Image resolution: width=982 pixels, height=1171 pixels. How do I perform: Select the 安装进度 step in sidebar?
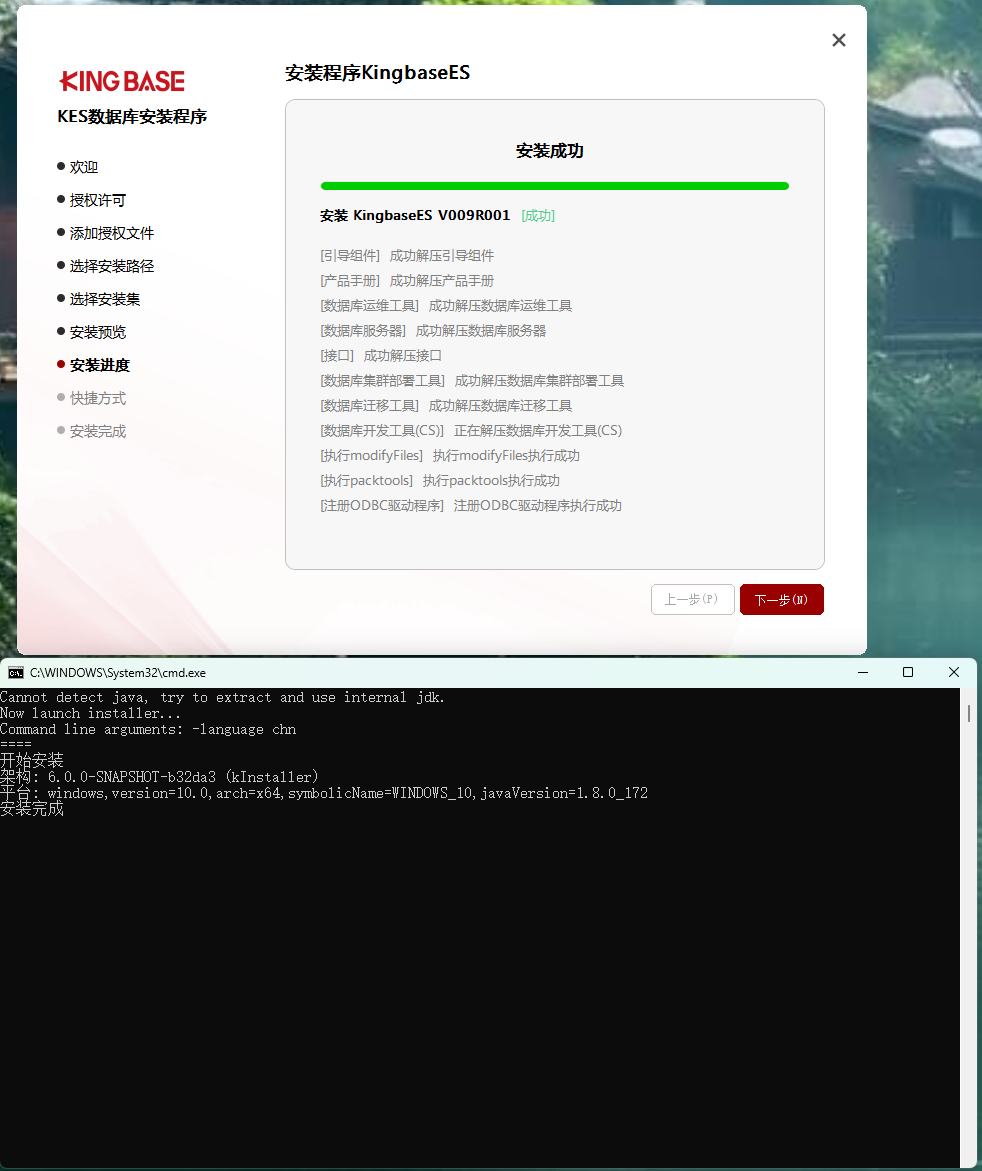pos(93,365)
